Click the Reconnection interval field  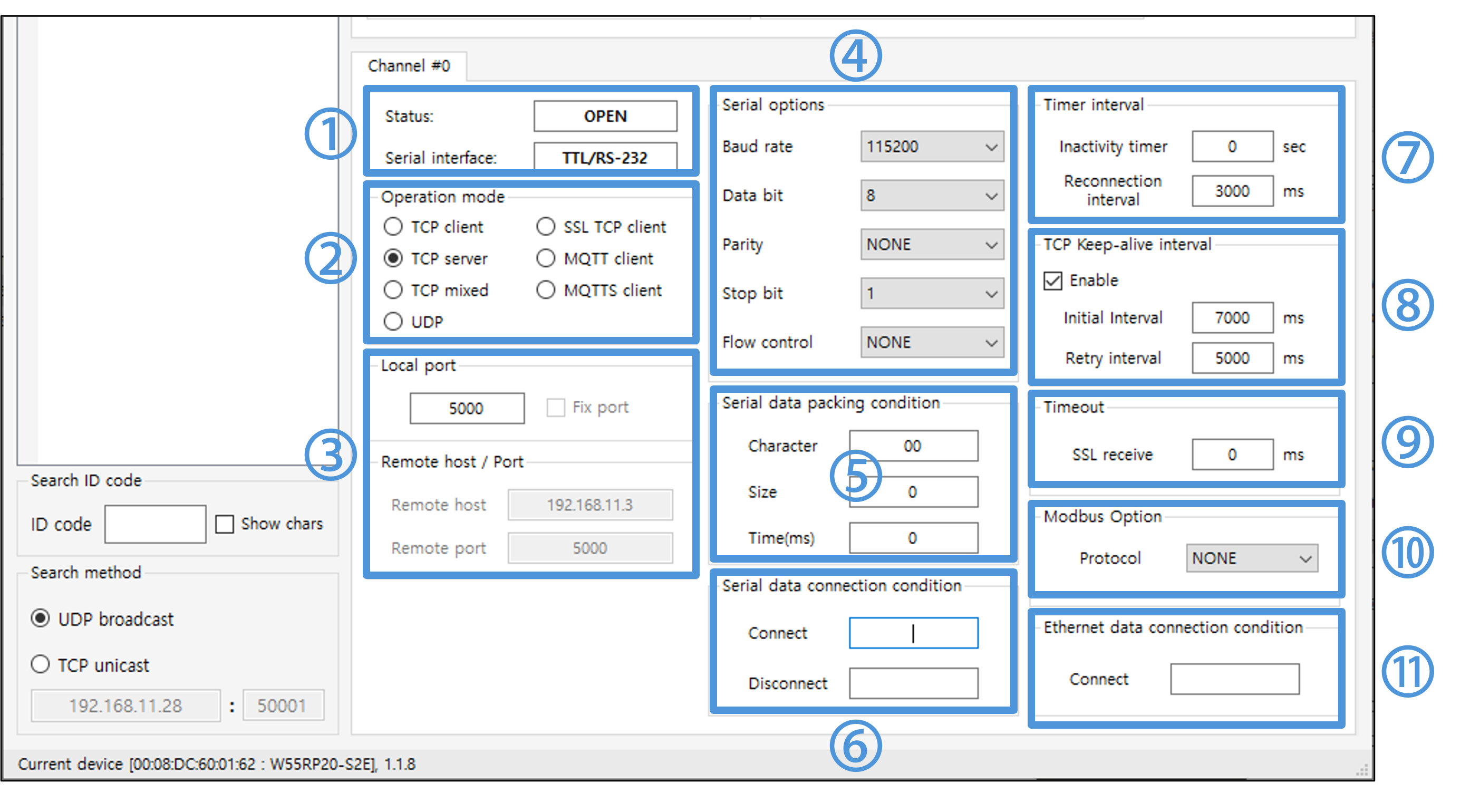[x=1233, y=191]
